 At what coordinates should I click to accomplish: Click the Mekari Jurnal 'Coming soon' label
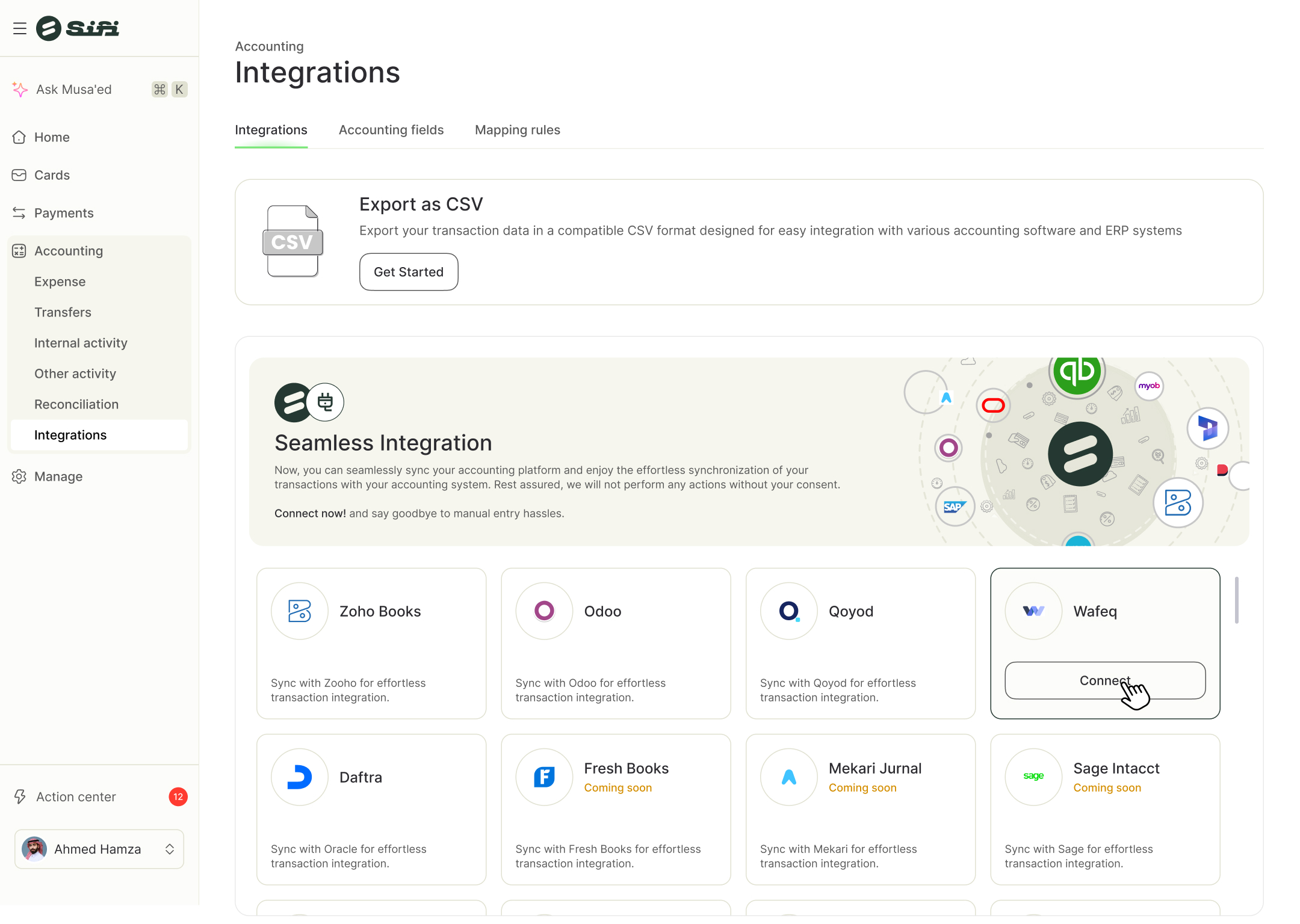862,787
